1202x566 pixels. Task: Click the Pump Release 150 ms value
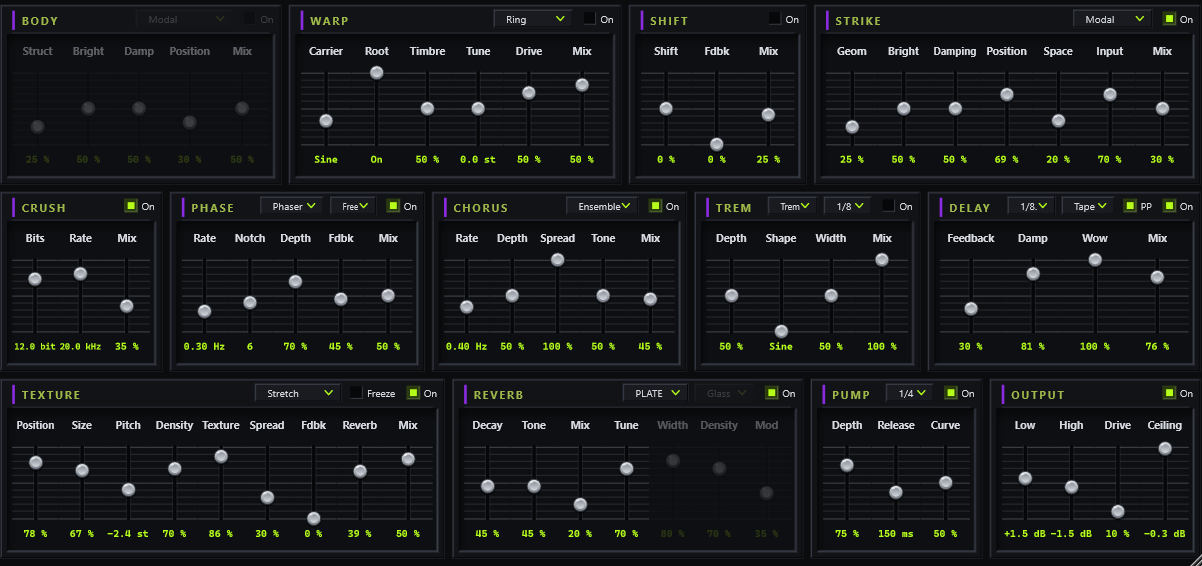click(x=896, y=534)
